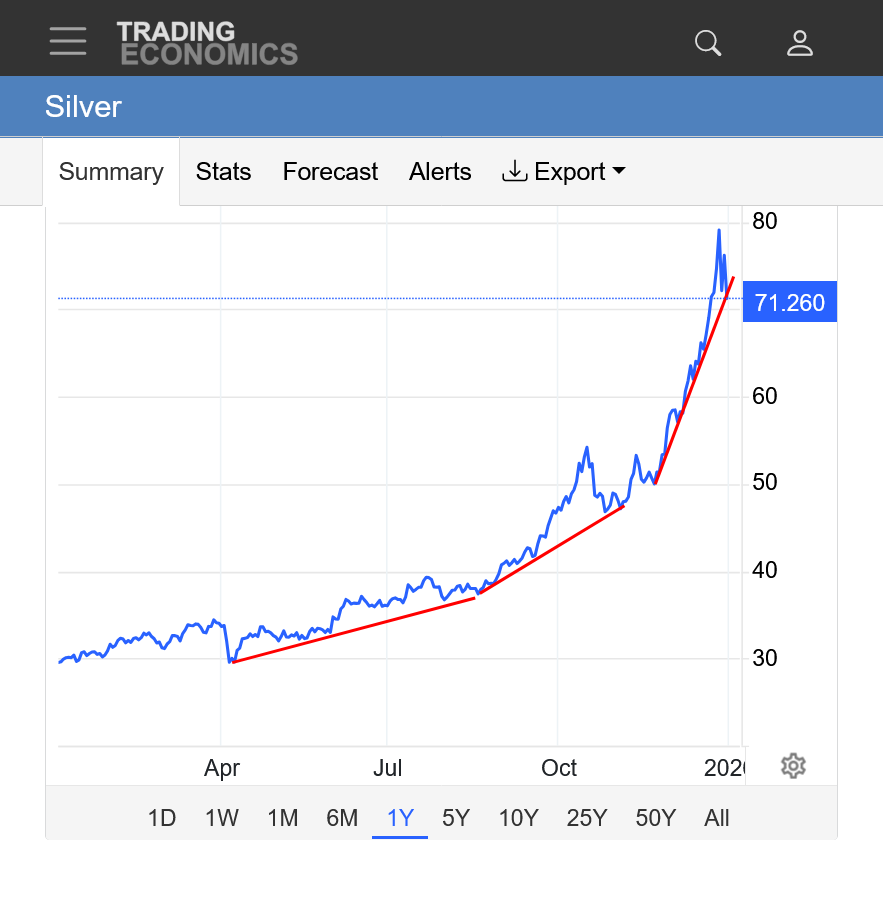Choose the 50Y time range
The image size is (883, 901).
coord(656,818)
